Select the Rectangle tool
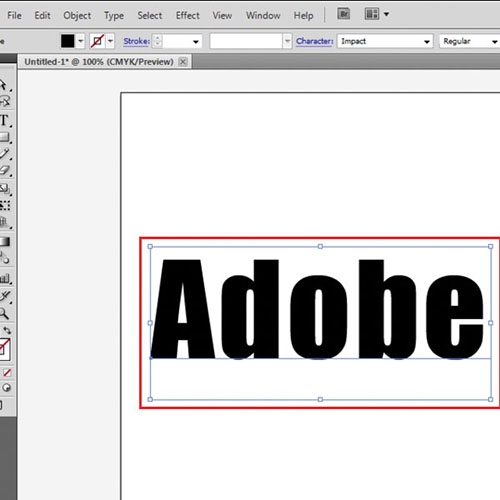 pyautogui.click(x=5, y=137)
